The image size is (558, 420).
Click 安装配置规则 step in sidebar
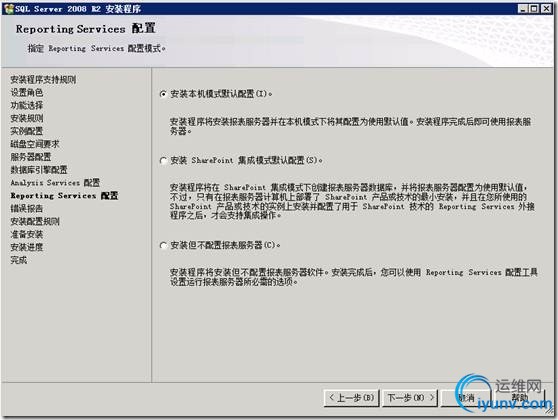pos(35,221)
